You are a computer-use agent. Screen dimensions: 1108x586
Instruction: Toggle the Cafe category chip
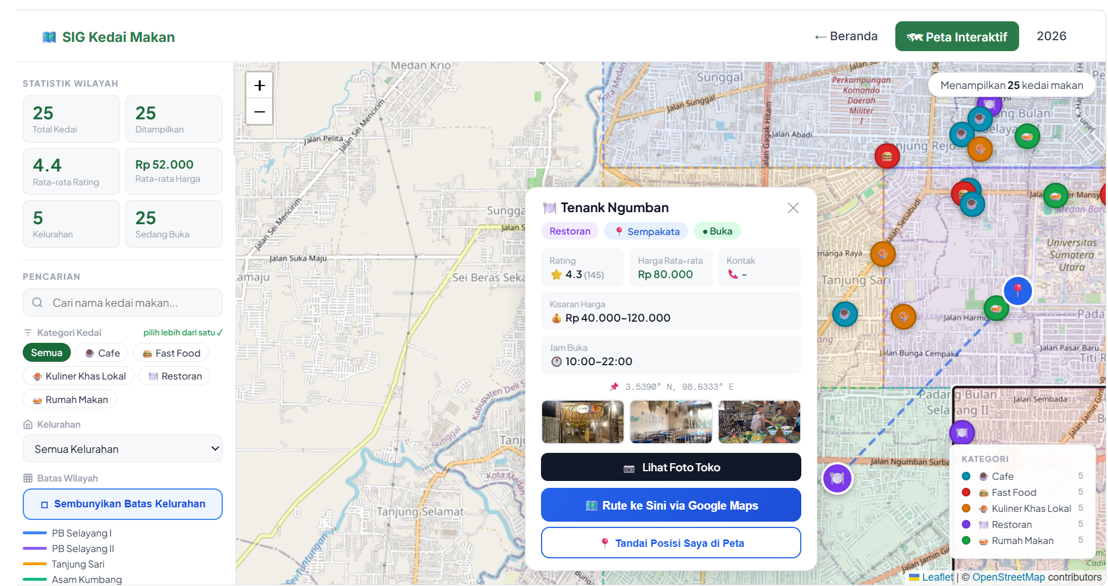click(x=102, y=353)
